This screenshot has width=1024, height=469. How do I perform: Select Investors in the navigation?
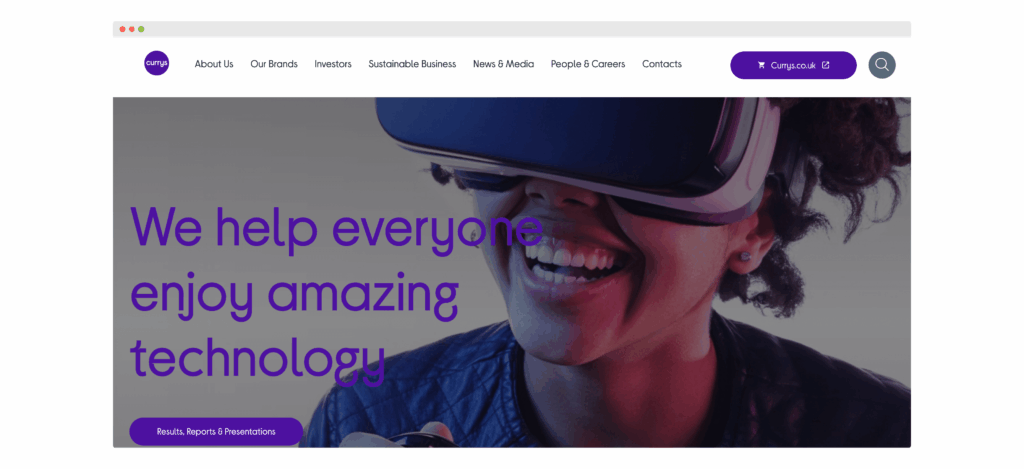(333, 64)
